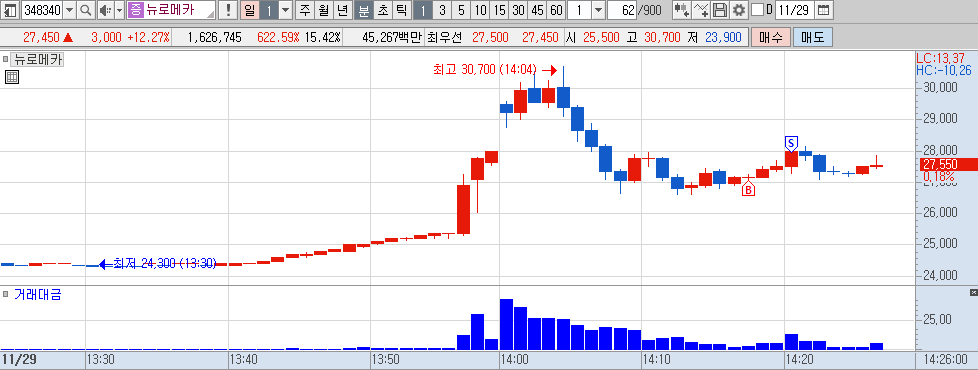Expand the dropdown arrow next to speaker

[x=120, y=10]
